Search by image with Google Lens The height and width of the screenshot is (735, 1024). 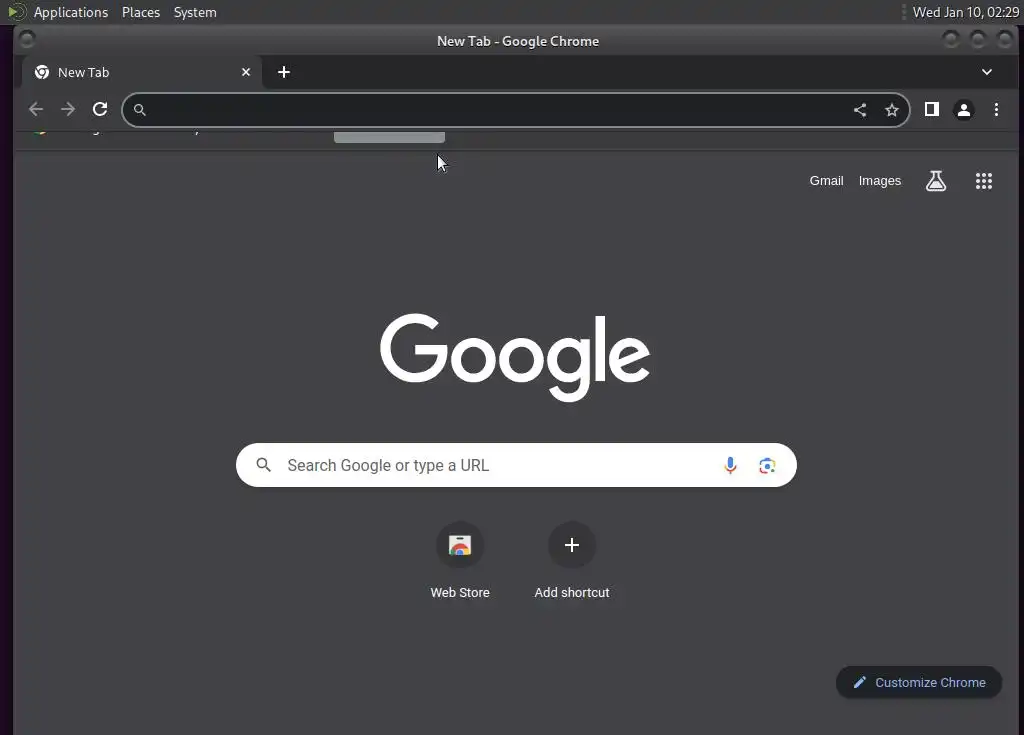(767, 465)
